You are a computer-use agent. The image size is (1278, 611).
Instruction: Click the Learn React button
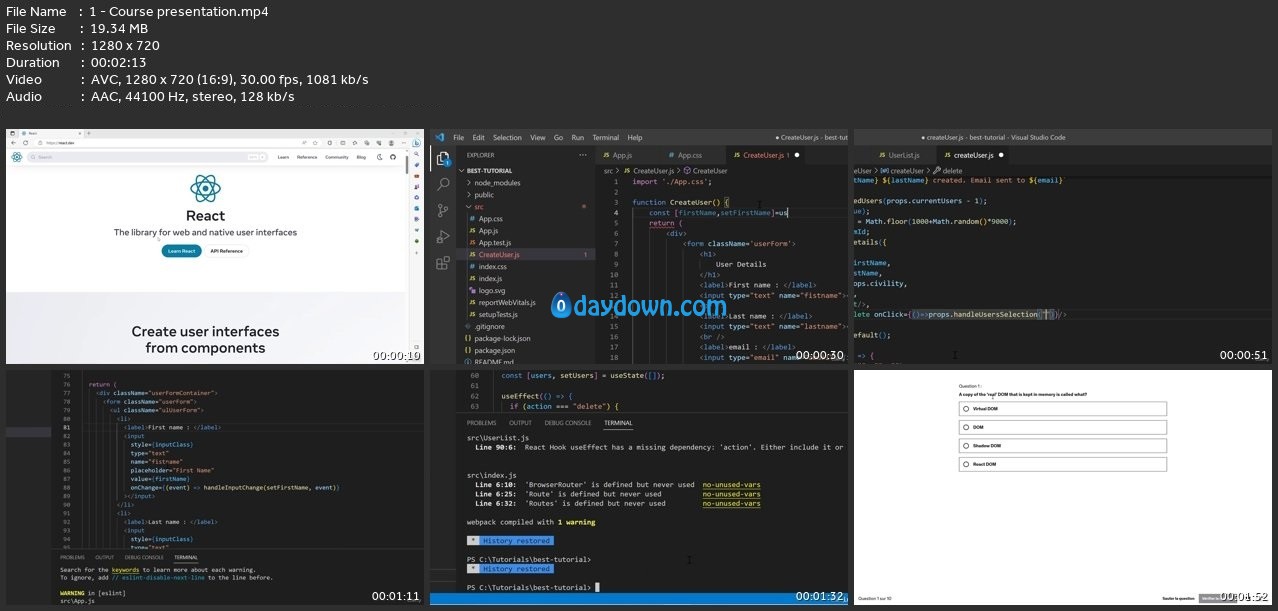(181, 251)
